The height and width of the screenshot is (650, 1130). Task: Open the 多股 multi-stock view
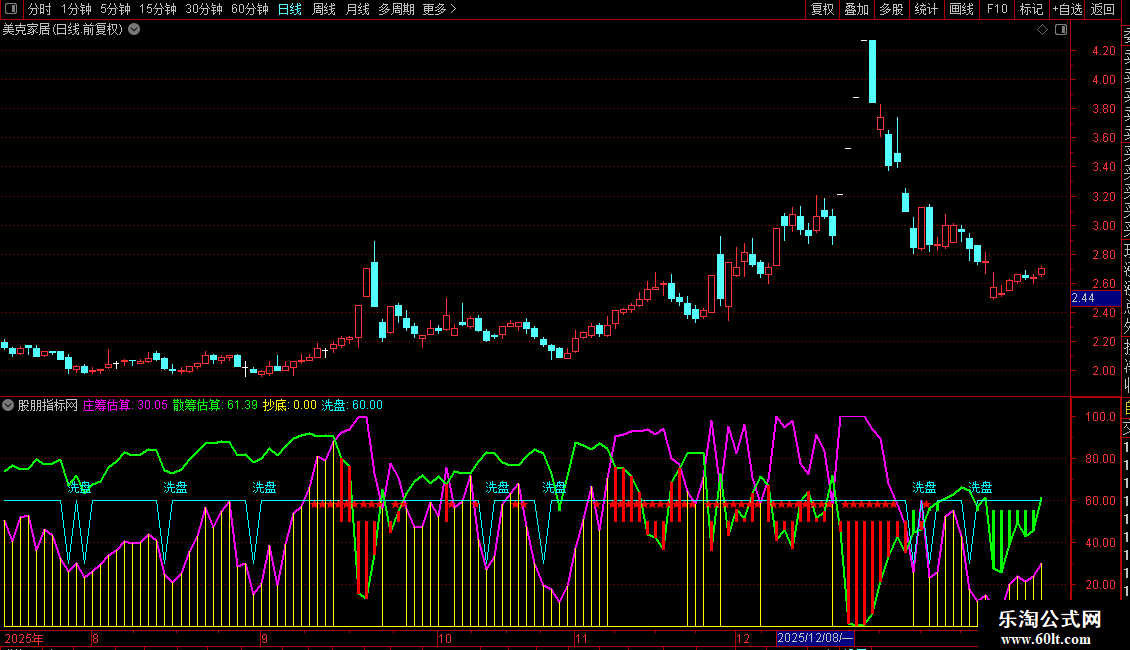pos(891,9)
